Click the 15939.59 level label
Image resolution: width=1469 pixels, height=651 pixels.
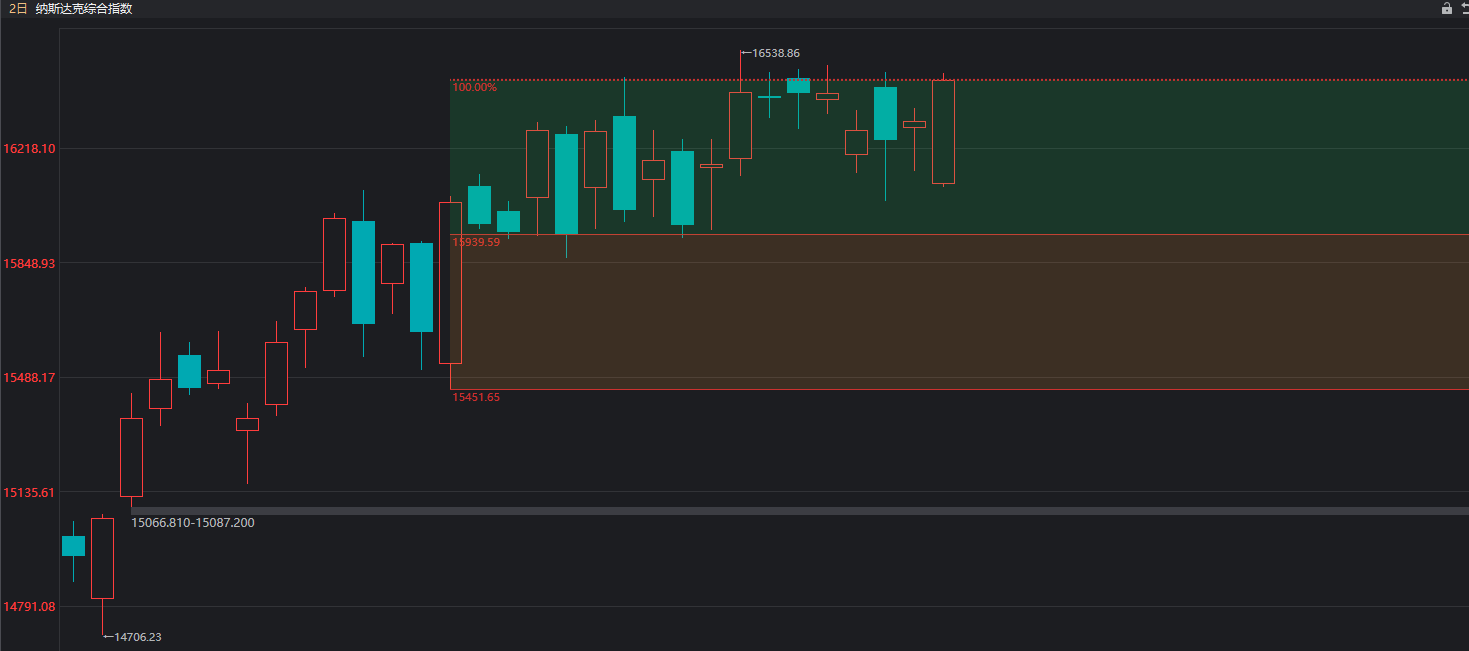point(477,242)
